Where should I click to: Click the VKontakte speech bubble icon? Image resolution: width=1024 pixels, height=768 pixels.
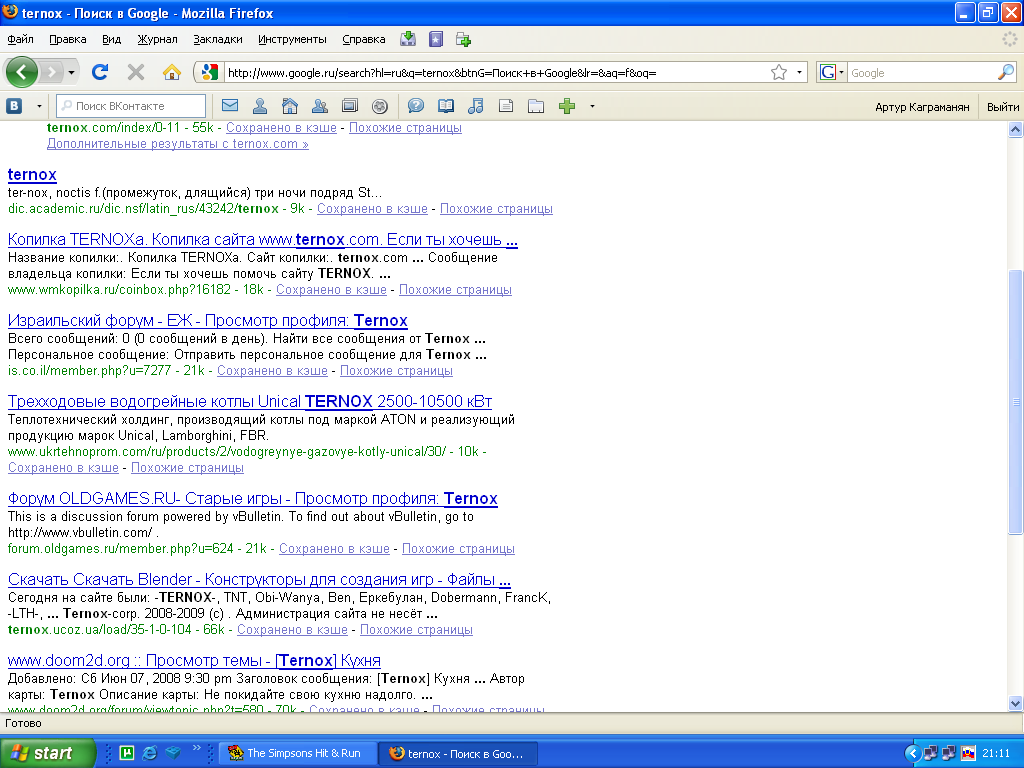[415, 106]
